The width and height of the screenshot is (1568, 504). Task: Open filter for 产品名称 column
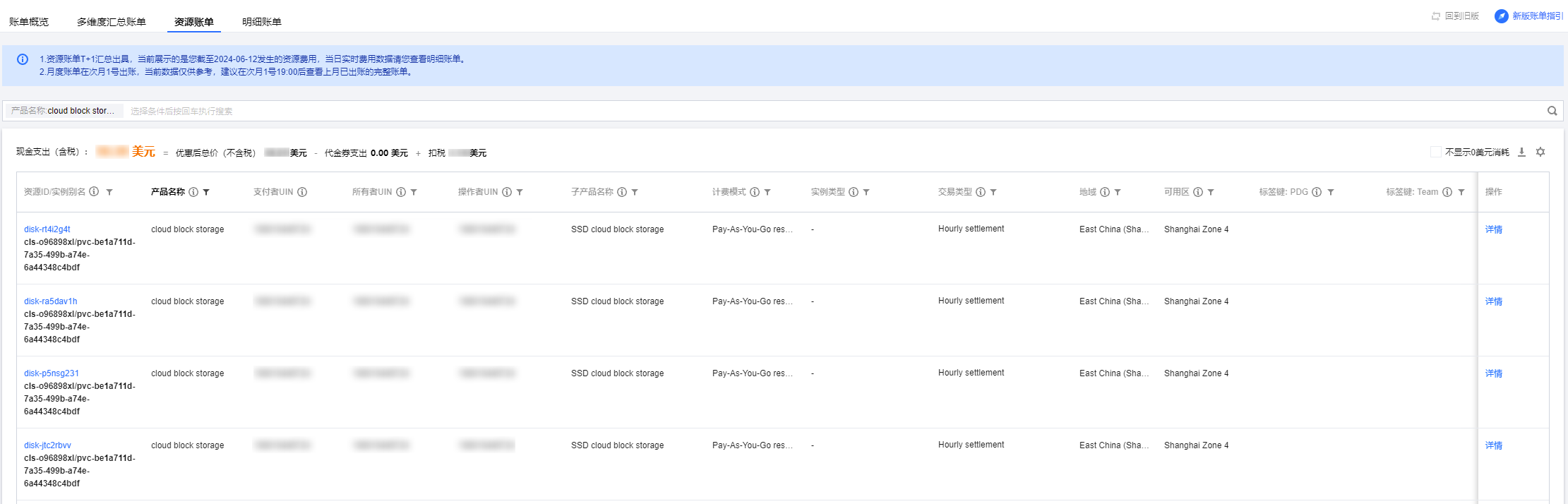(x=206, y=192)
